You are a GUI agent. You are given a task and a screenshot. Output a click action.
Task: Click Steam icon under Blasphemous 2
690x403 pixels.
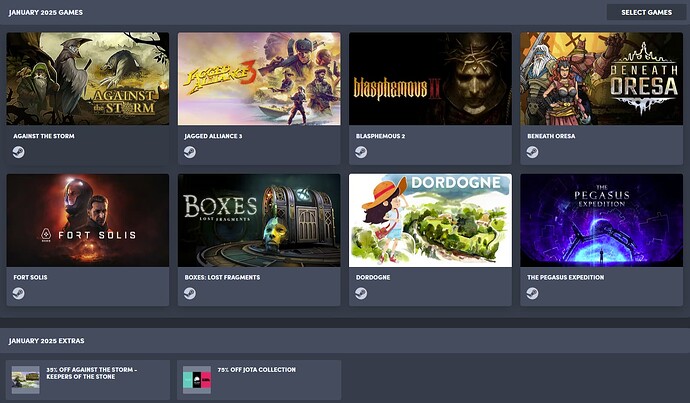[361, 152]
